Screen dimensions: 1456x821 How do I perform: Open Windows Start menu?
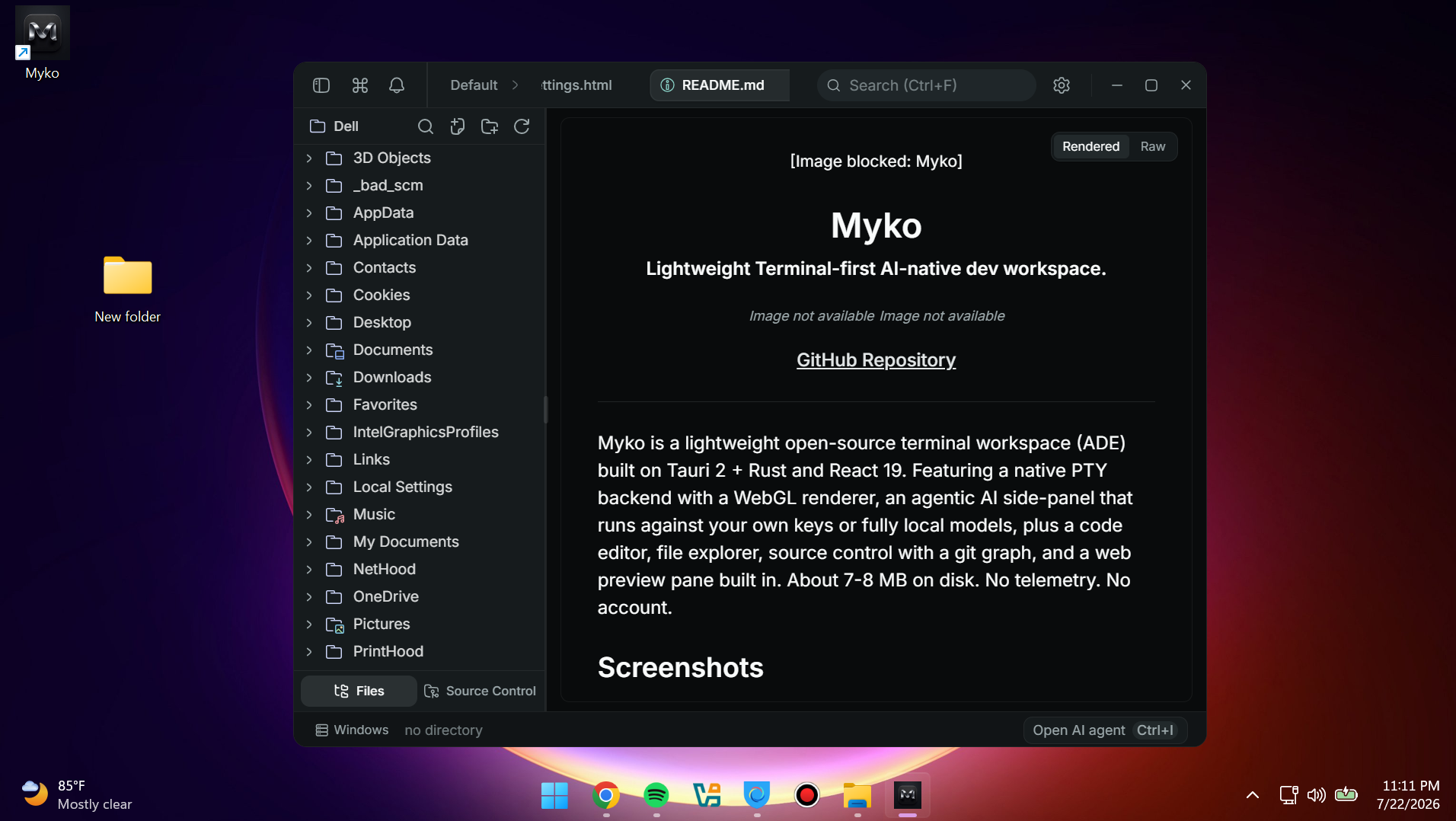point(554,795)
